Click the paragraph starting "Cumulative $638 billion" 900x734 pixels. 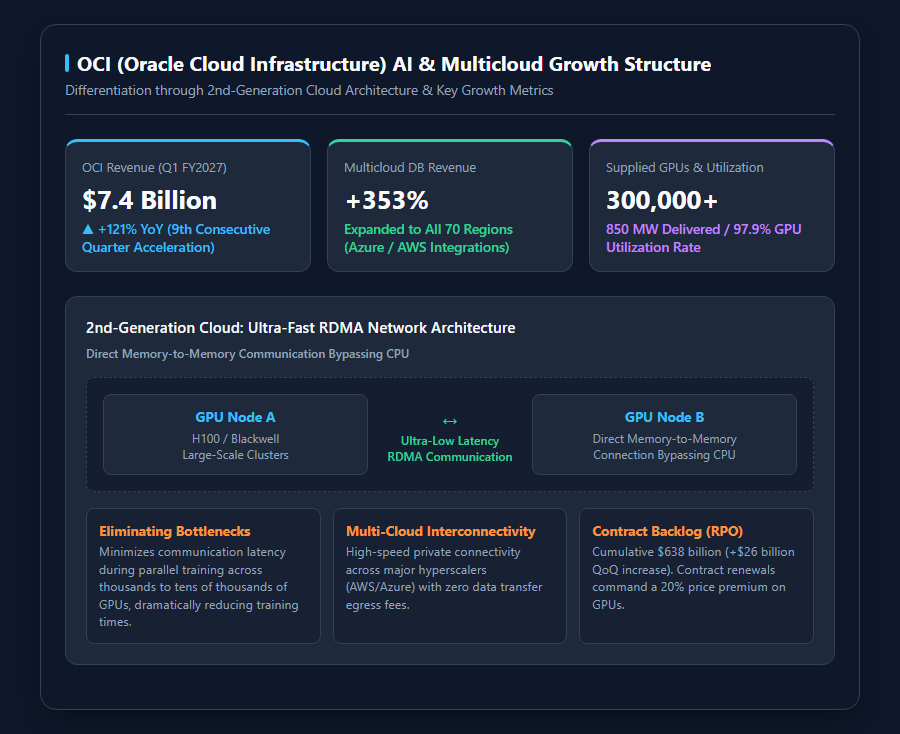pyautogui.click(x=693, y=578)
